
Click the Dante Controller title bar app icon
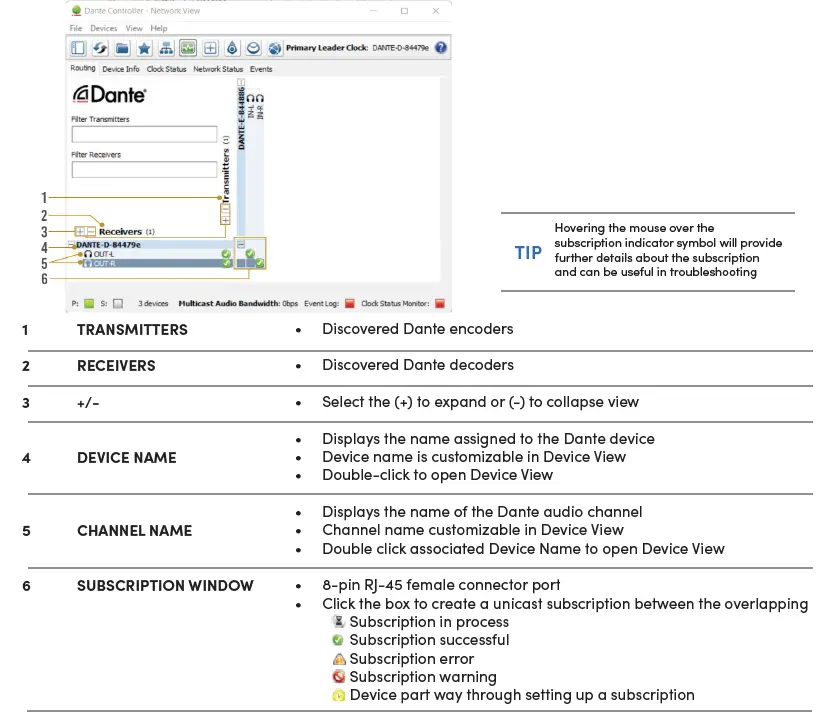(x=76, y=11)
